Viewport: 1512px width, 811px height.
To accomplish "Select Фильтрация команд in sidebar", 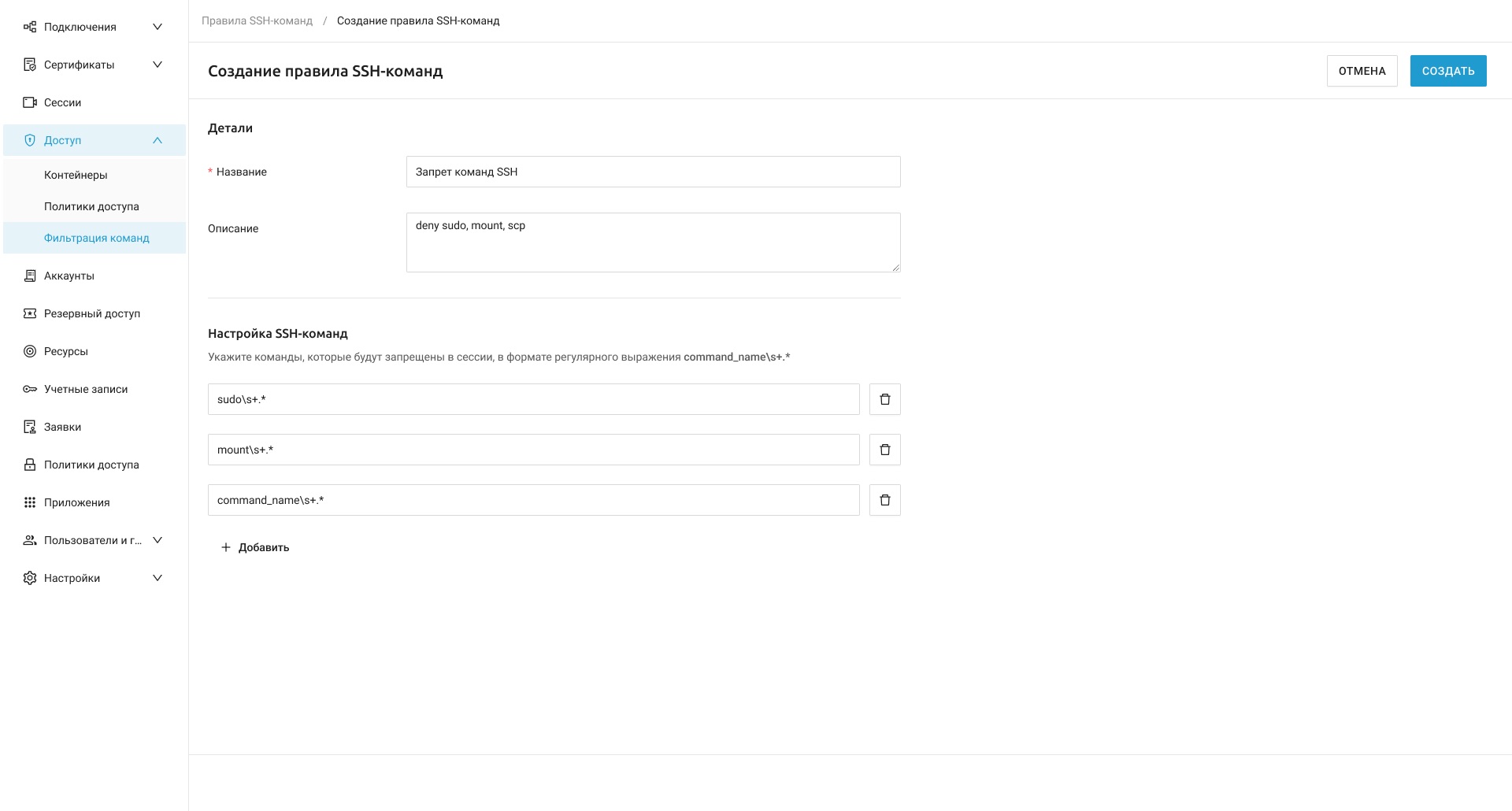I will coord(97,238).
